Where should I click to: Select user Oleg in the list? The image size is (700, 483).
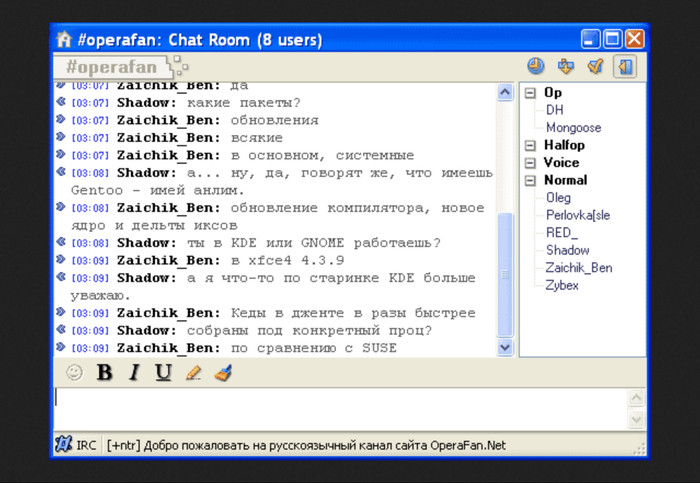[558, 198]
